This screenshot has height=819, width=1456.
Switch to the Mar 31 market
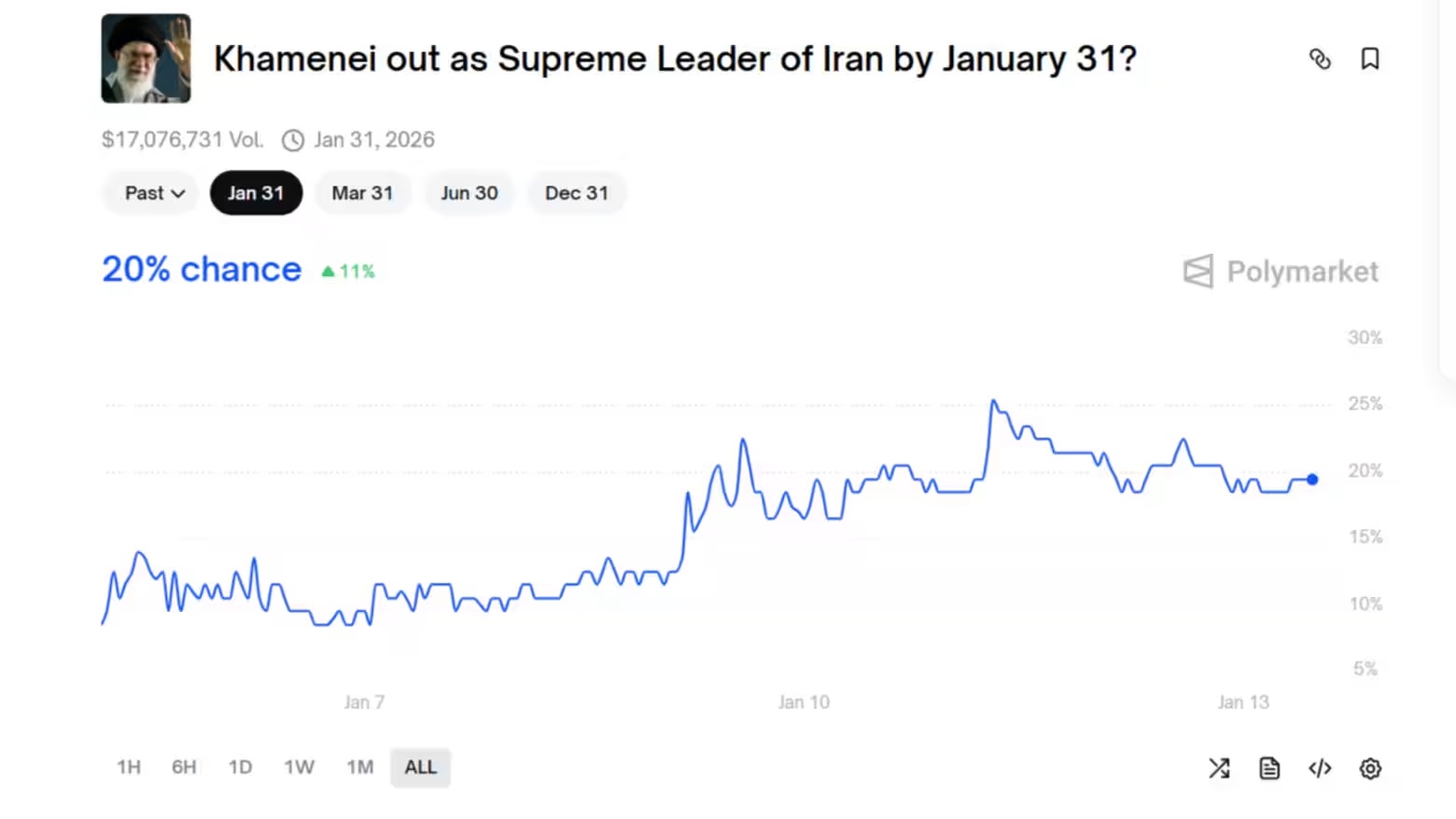click(362, 193)
